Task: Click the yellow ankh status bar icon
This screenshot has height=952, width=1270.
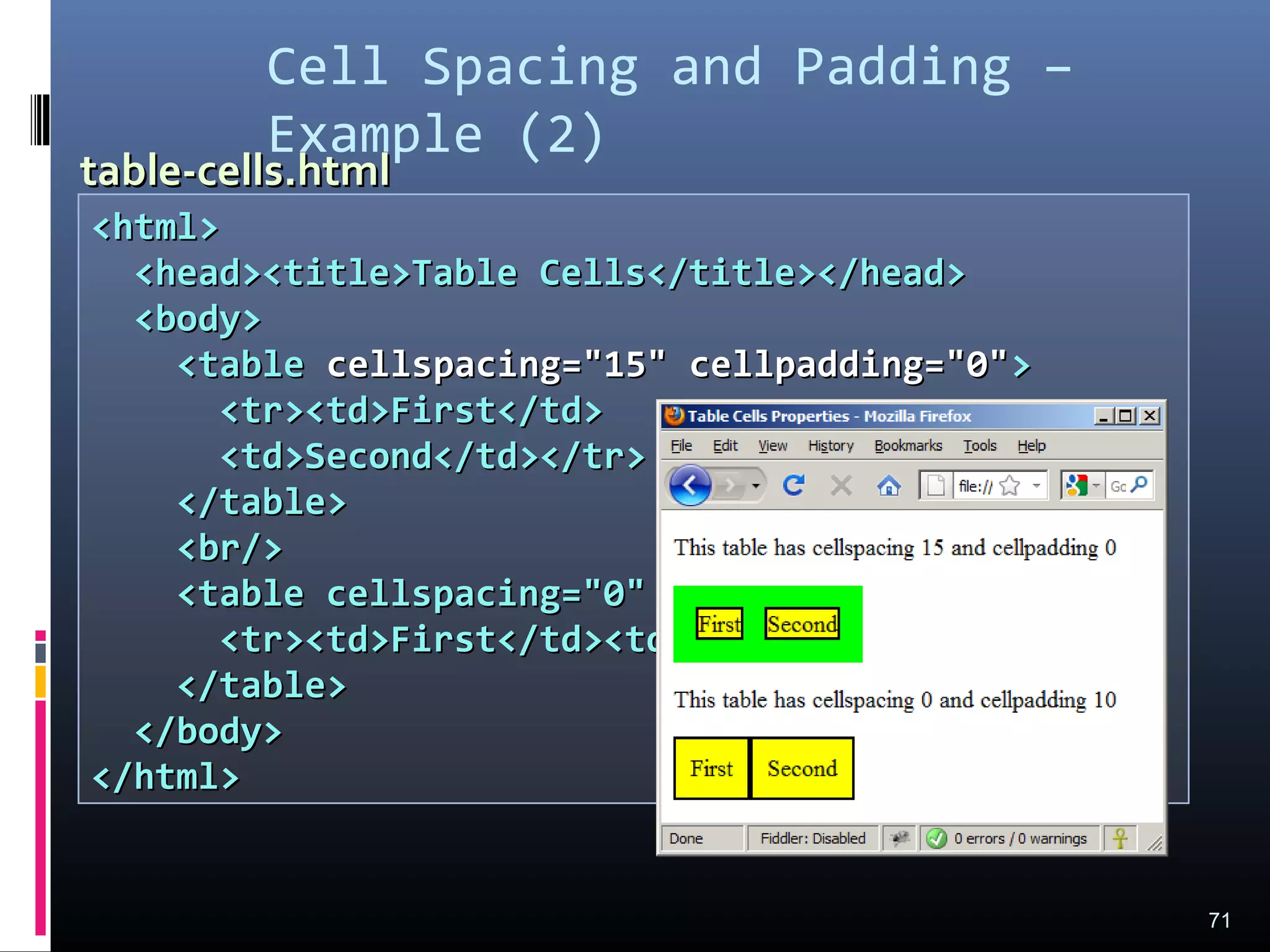Action: (1120, 839)
